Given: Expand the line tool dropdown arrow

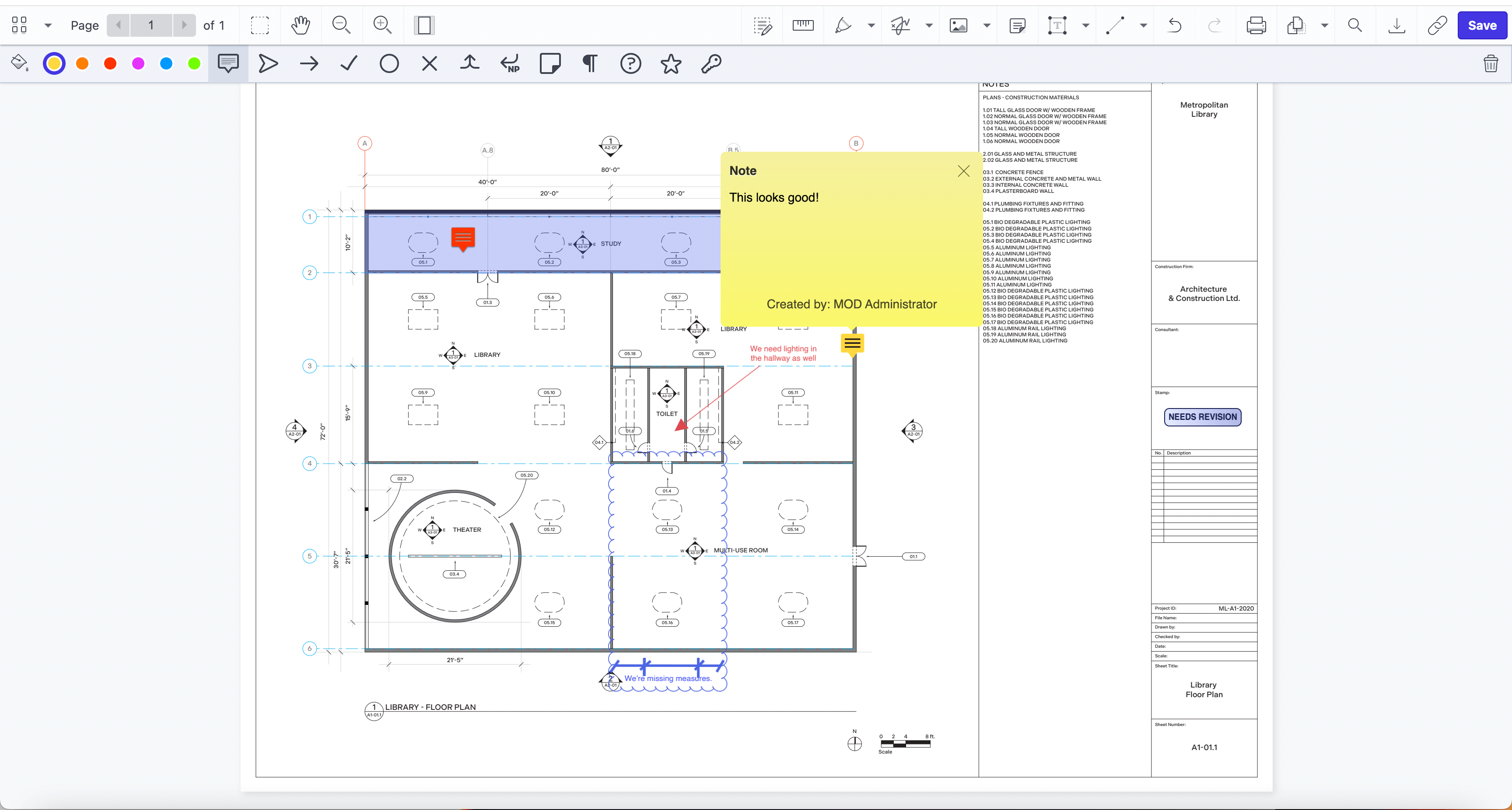Looking at the screenshot, I should 1143,25.
